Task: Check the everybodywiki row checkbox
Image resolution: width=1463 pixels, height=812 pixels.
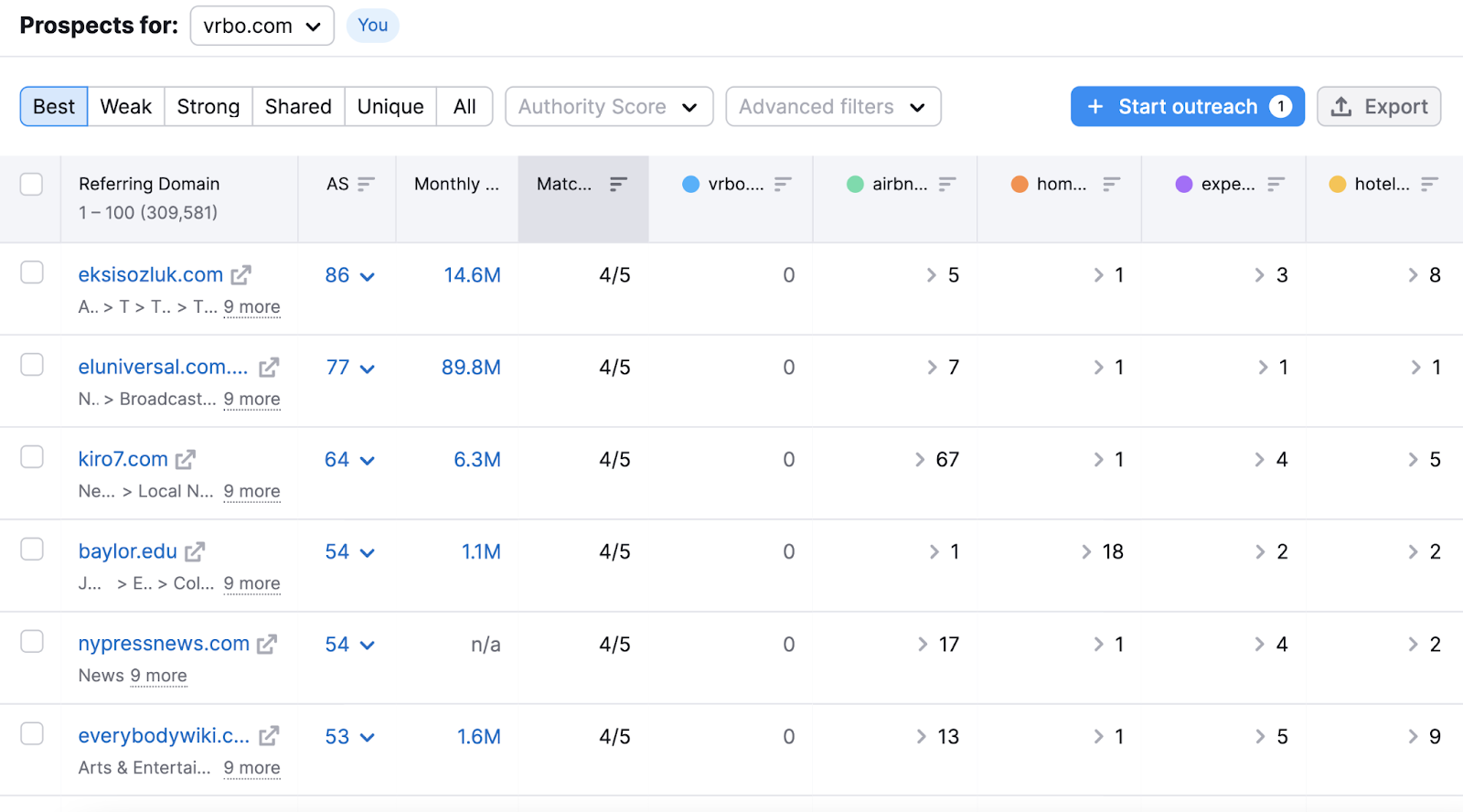Action: (x=32, y=733)
